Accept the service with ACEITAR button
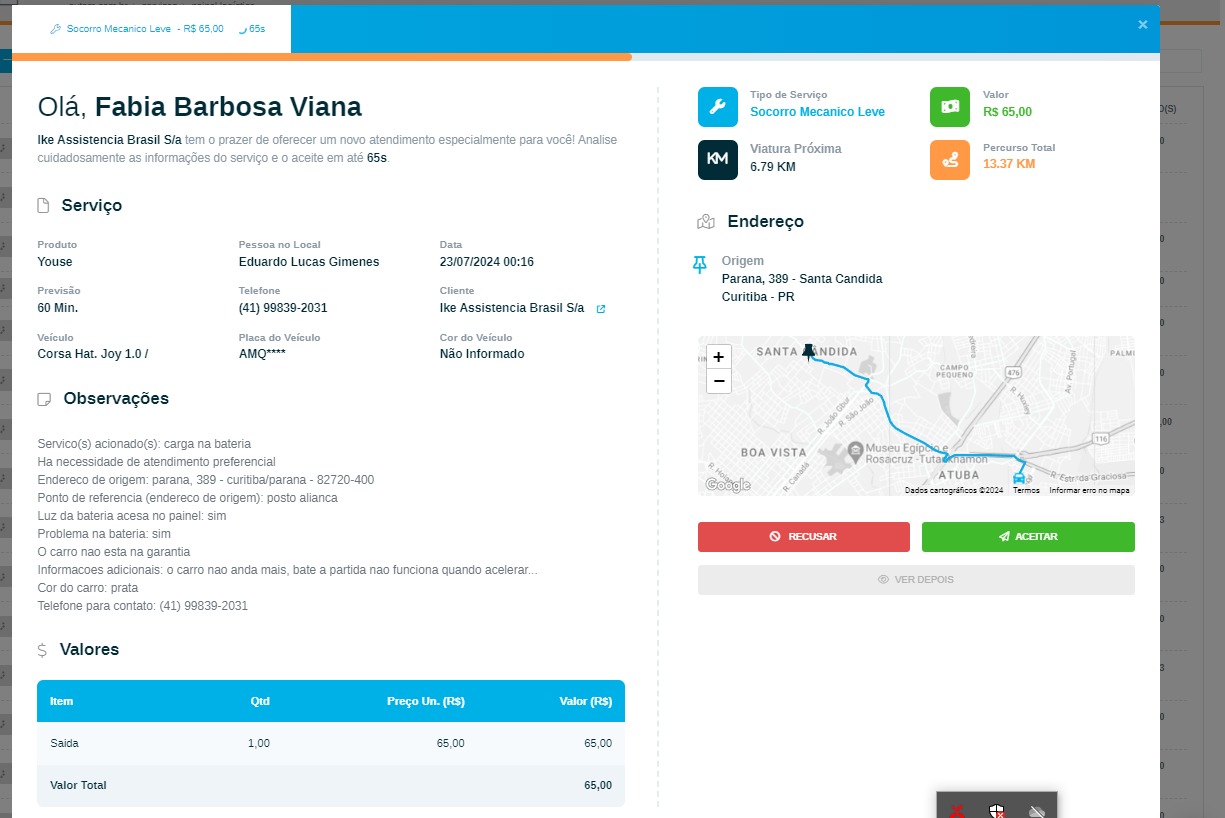Image resolution: width=1225 pixels, height=818 pixels. [1028, 537]
